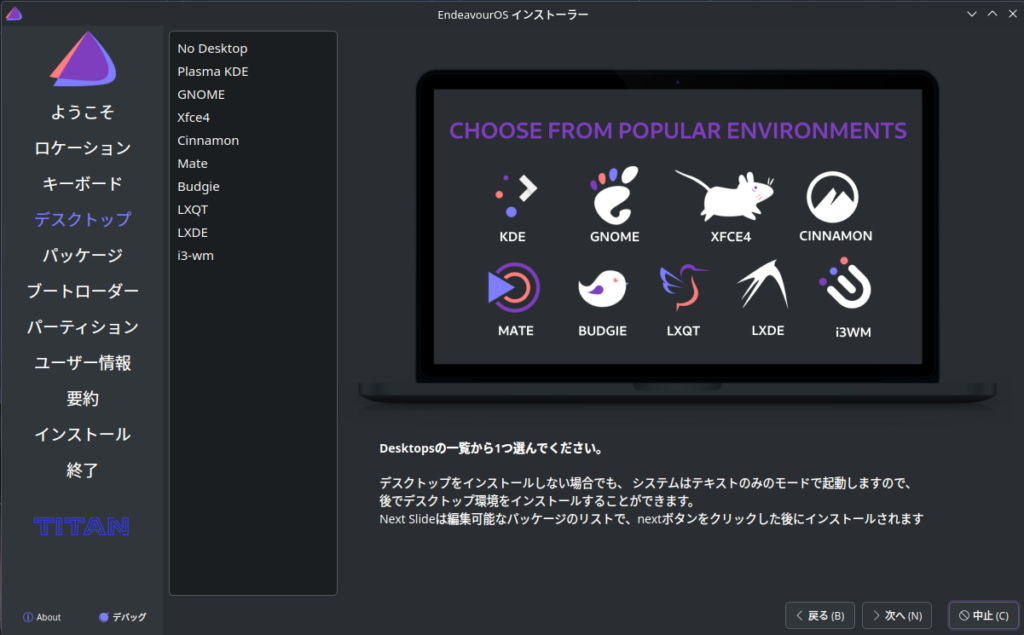
Task: Select Xfce4 in the desktop list
Action: click(193, 117)
